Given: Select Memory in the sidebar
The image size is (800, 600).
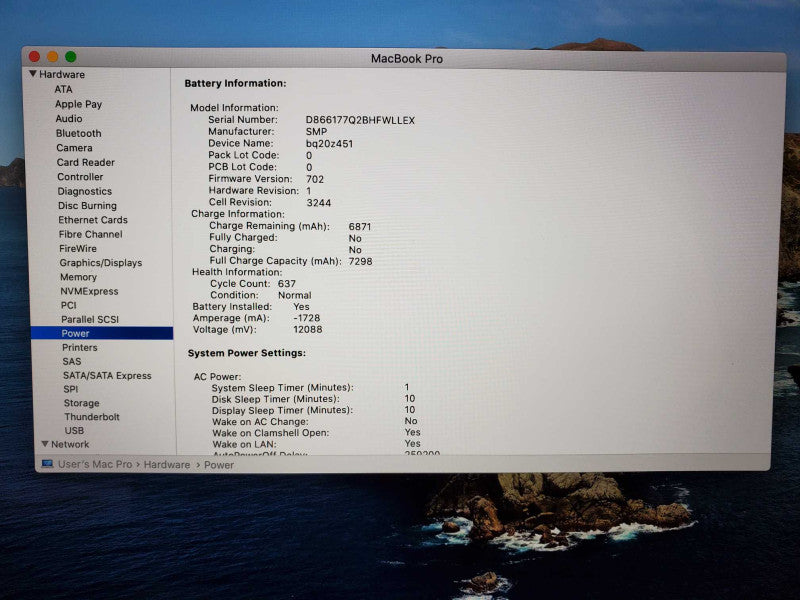Looking at the screenshot, I should pos(79,277).
